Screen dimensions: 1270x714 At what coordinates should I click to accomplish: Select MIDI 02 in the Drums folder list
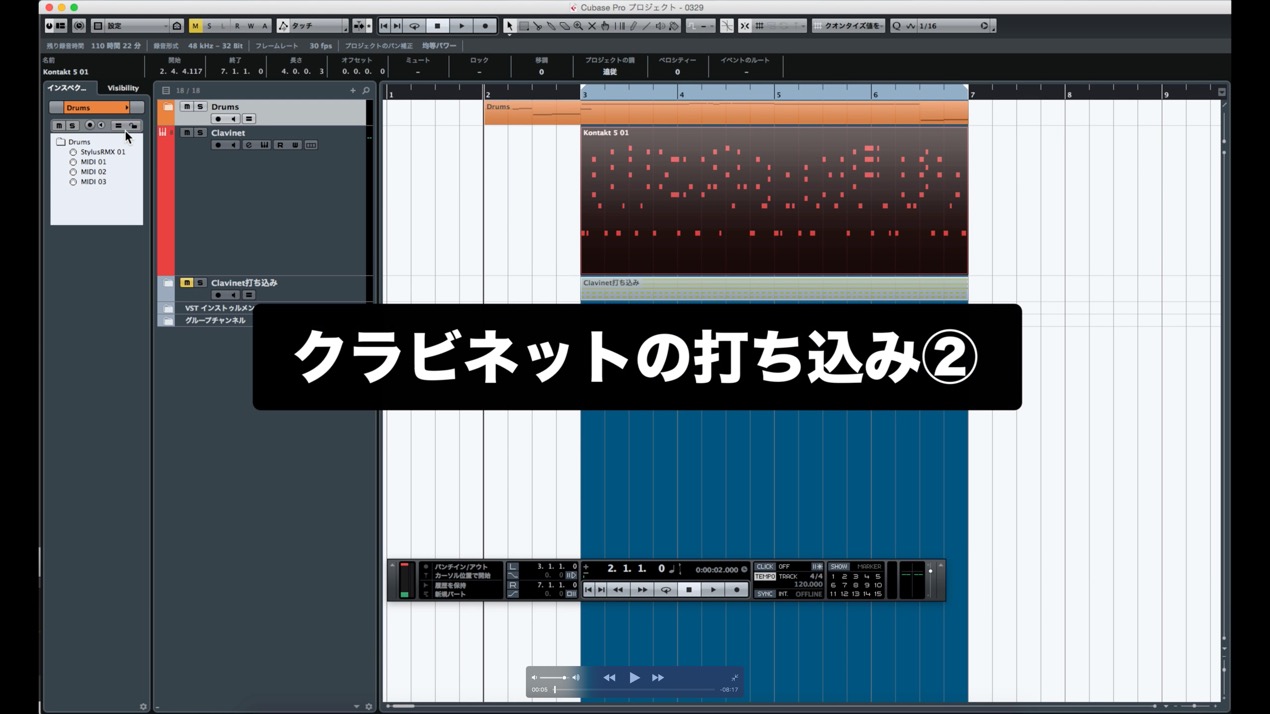(x=93, y=172)
